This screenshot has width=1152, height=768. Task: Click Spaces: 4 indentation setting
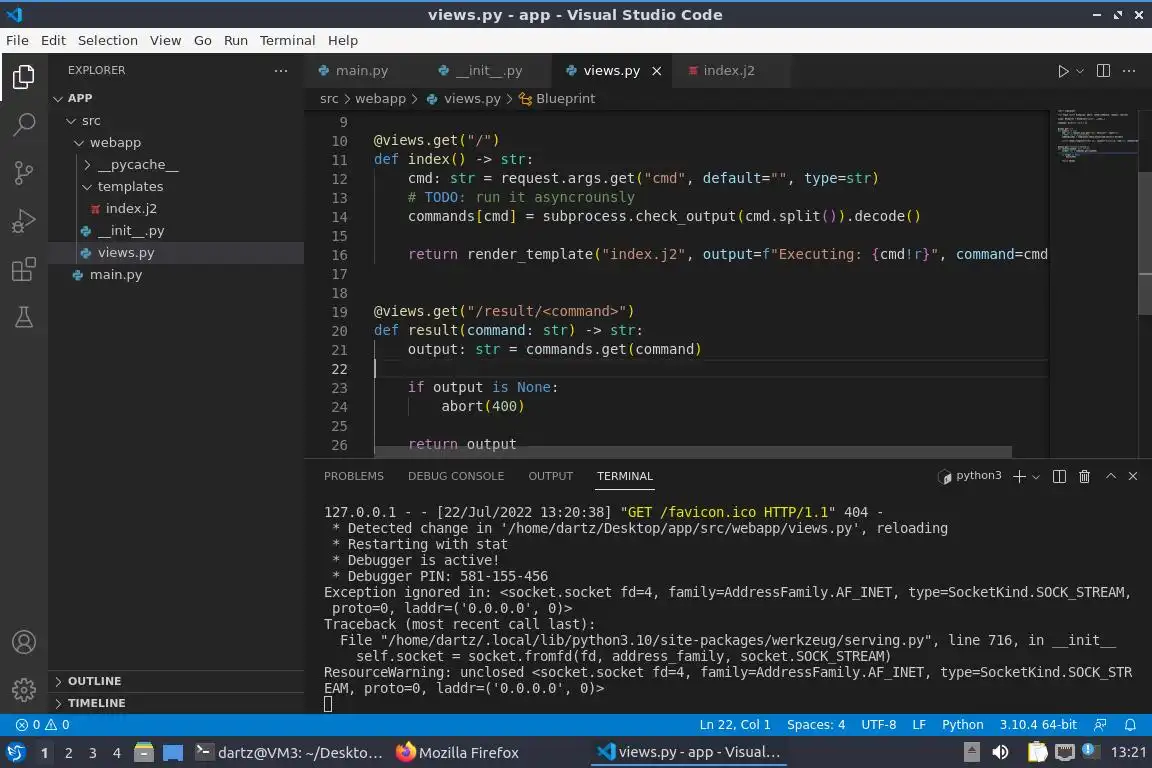[x=816, y=725]
